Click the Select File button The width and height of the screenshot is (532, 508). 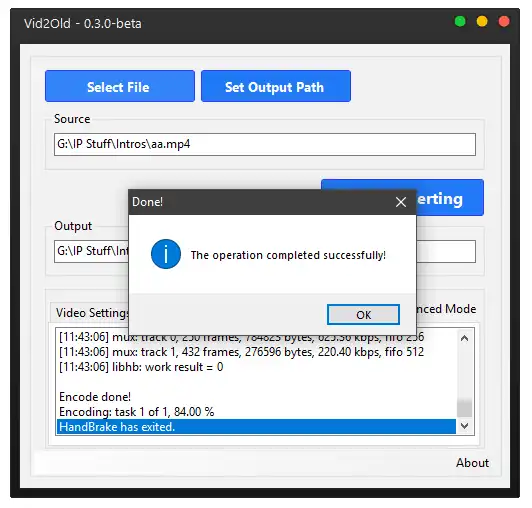[120, 86]
